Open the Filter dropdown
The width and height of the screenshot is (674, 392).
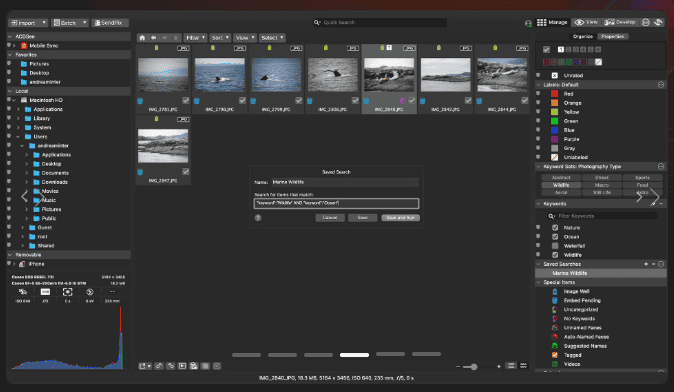196,38
